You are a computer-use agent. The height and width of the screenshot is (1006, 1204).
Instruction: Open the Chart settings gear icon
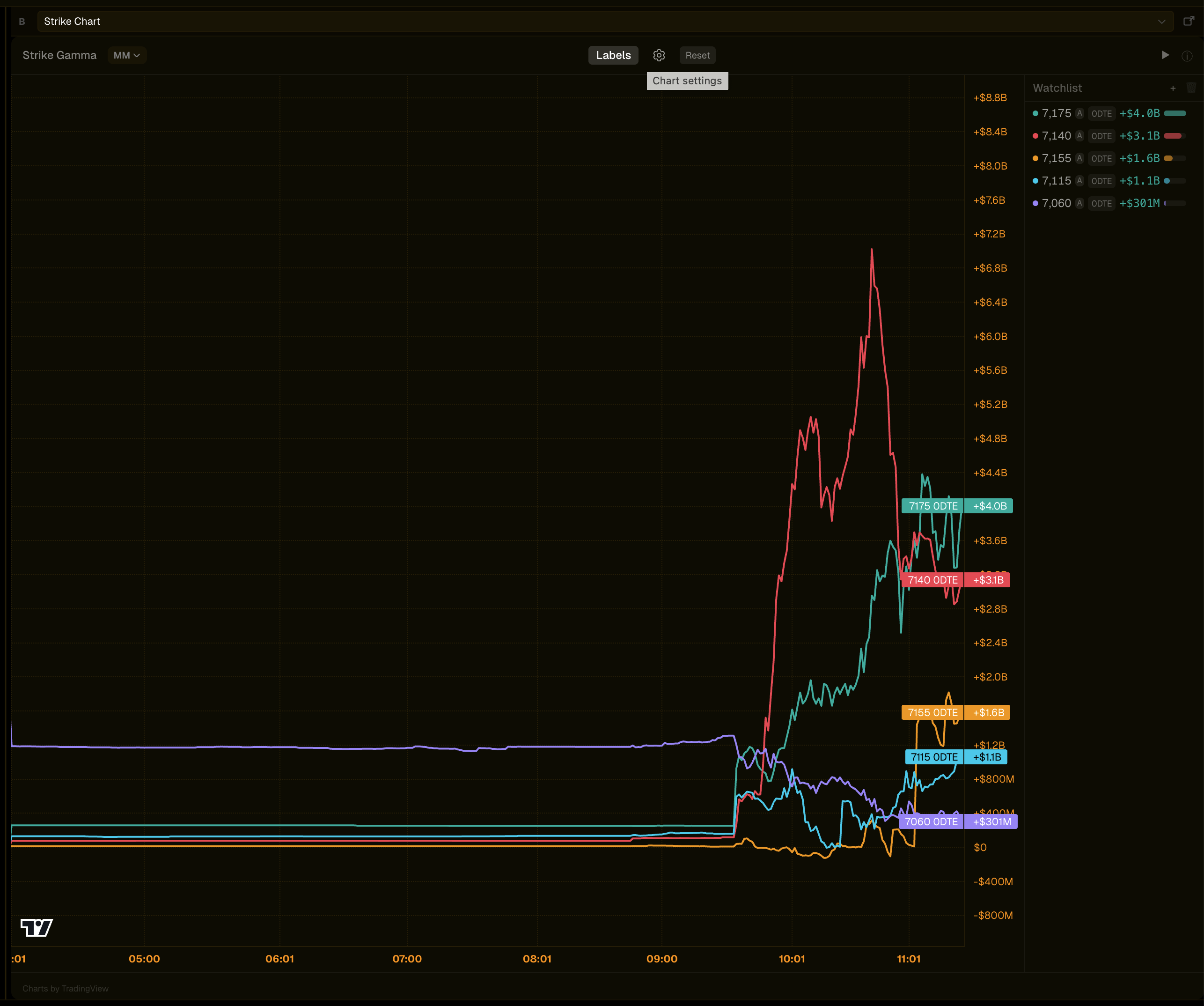[x=659, y=55]
